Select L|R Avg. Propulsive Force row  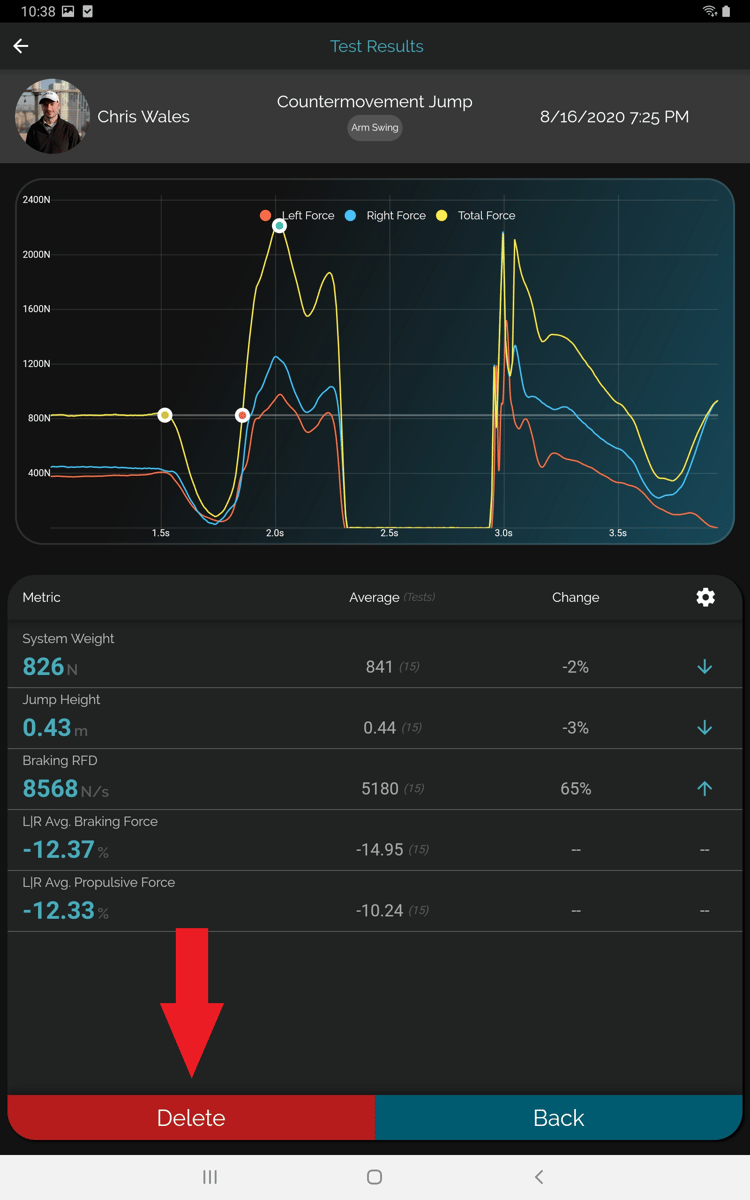375,901
